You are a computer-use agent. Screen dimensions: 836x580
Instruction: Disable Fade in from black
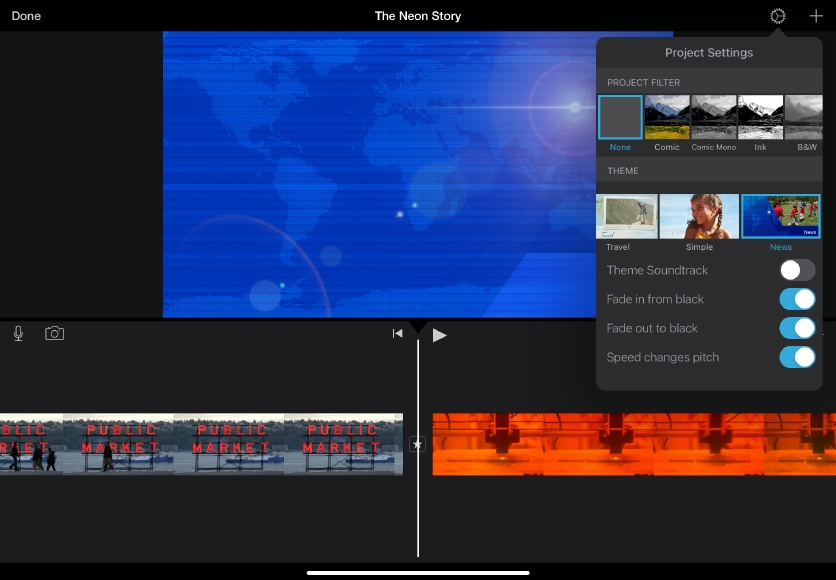[797, 299]
